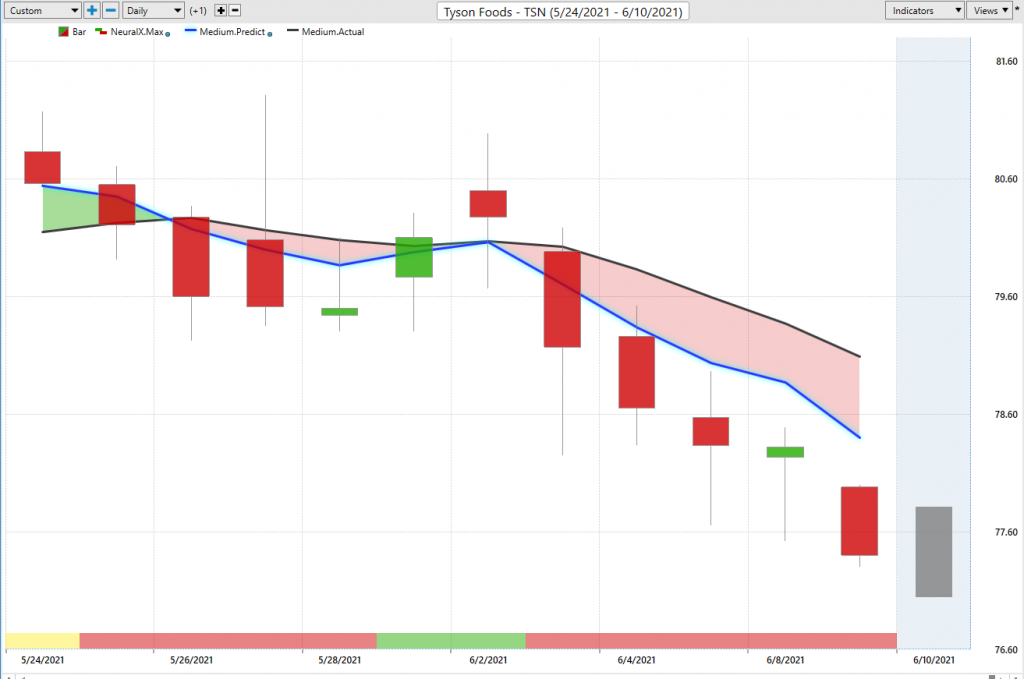Click the 78.60 price axis label

[x=1006, y=415]
